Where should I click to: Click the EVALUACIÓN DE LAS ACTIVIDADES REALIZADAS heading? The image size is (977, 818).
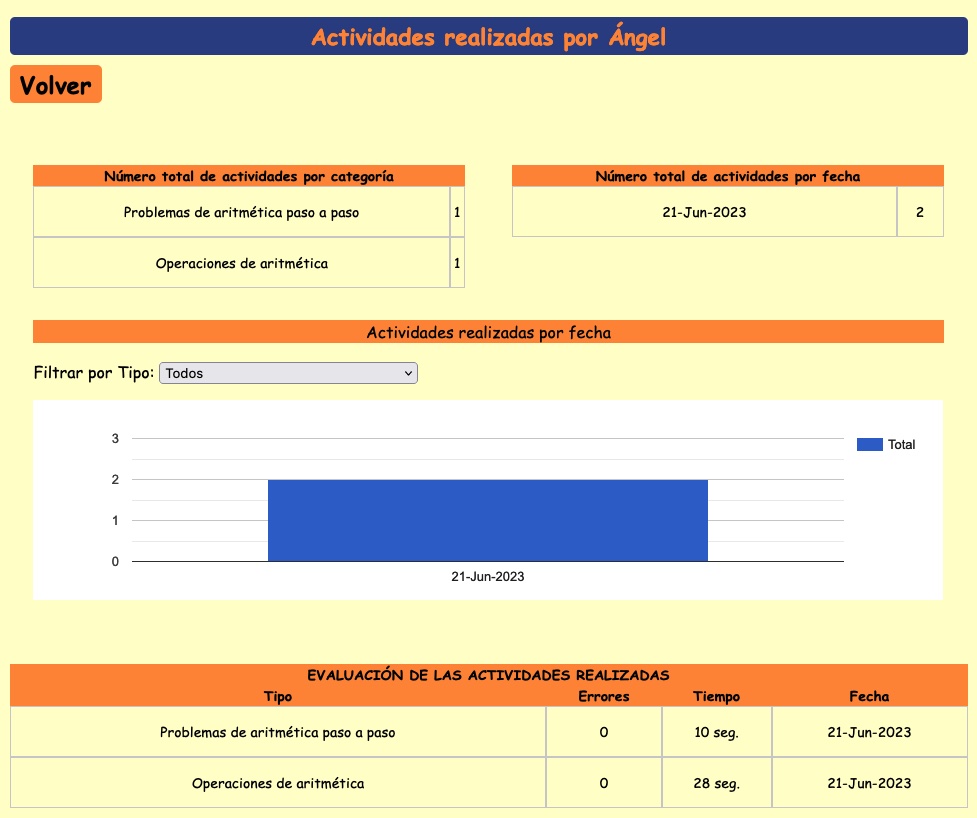point(488,675)
